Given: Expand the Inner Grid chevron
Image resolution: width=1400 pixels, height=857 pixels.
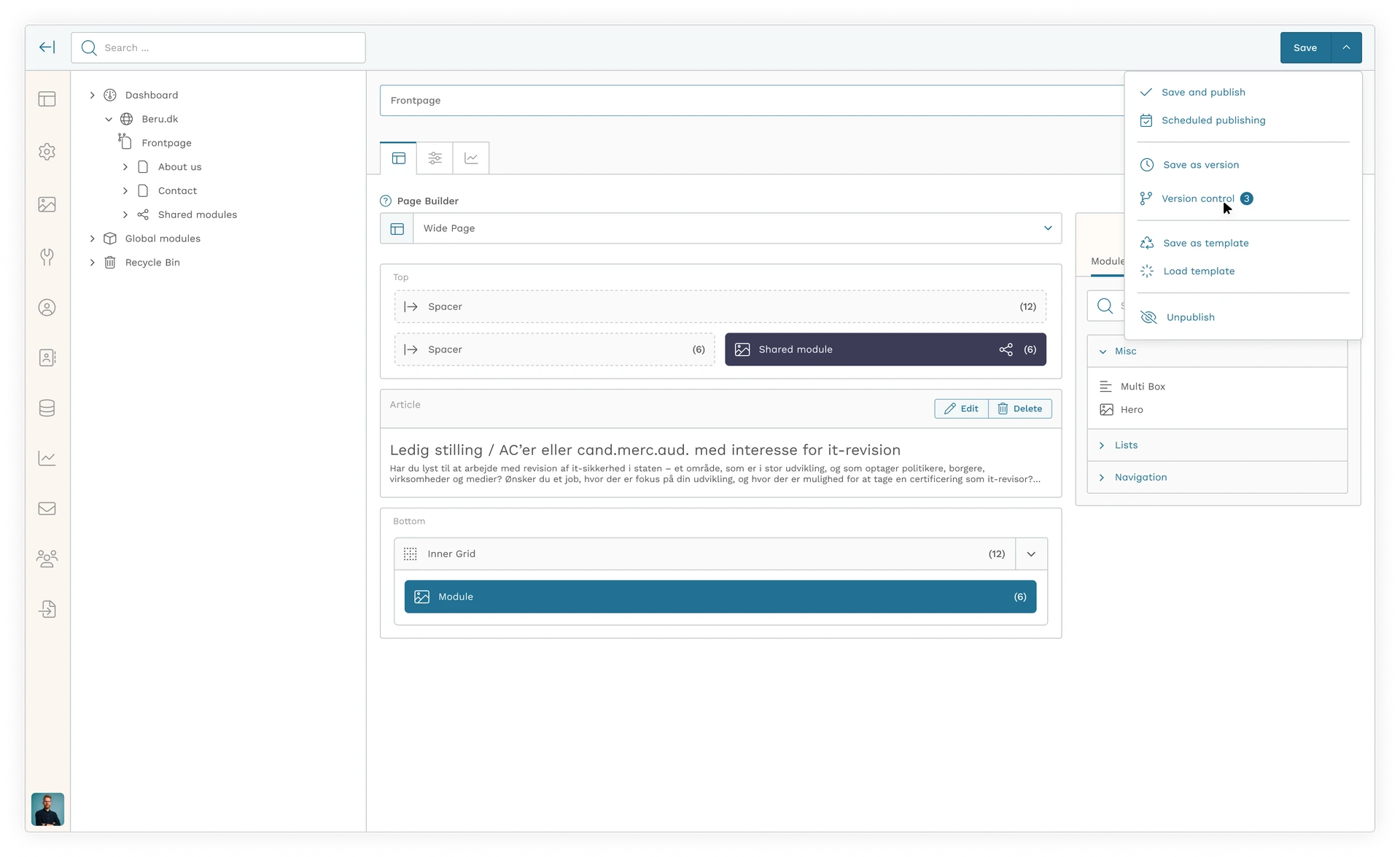Looking at the screenshot, I should (x=1031, y=554).
